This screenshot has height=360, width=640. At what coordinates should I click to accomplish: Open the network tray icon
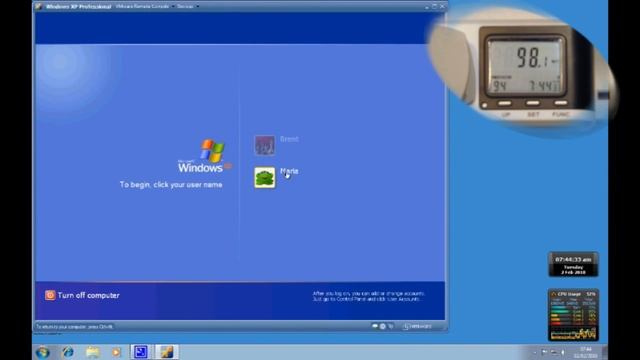[x=553, y=352]
